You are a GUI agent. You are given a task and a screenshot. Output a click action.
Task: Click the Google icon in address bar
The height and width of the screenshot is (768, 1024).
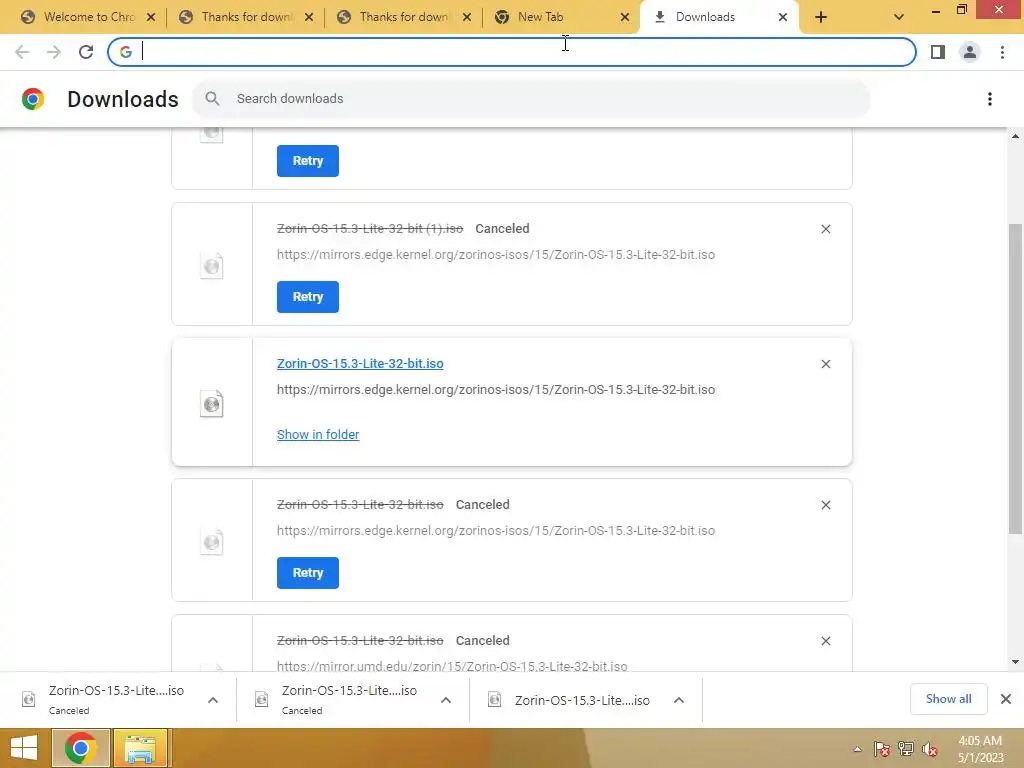pyautogui.click(x=125, y=52)
